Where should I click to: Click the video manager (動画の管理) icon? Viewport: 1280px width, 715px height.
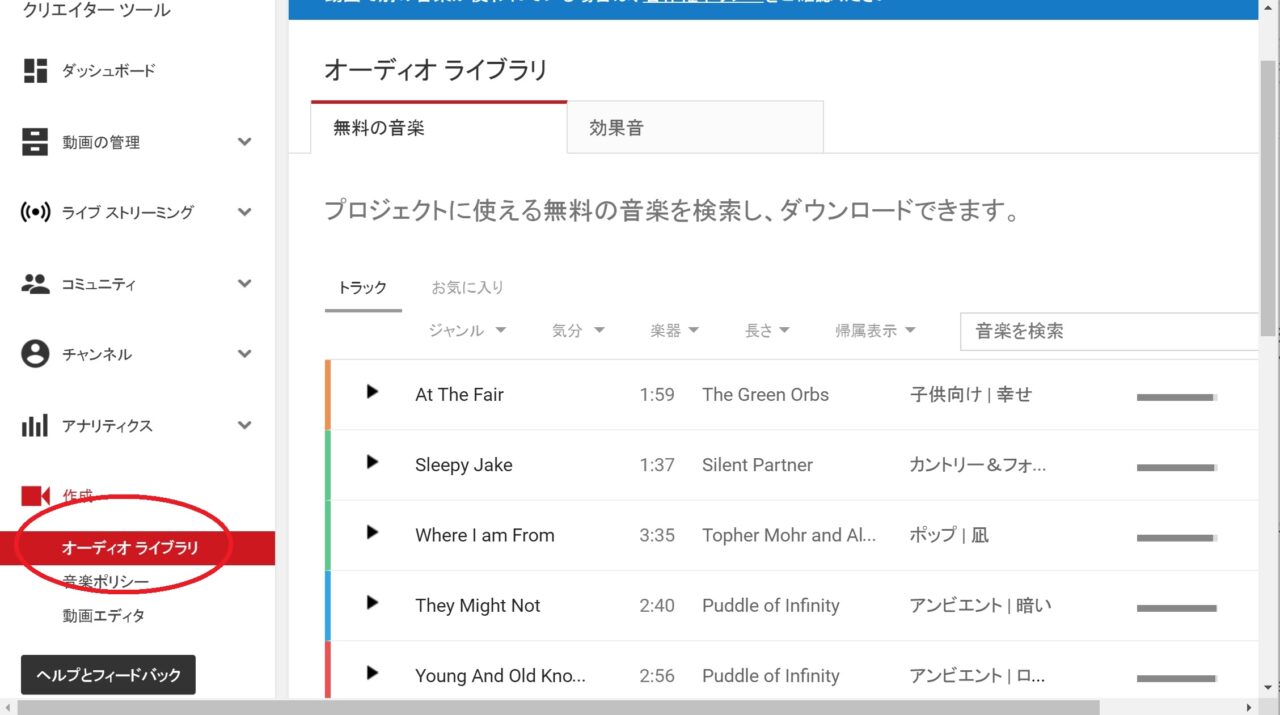(35, 142)
